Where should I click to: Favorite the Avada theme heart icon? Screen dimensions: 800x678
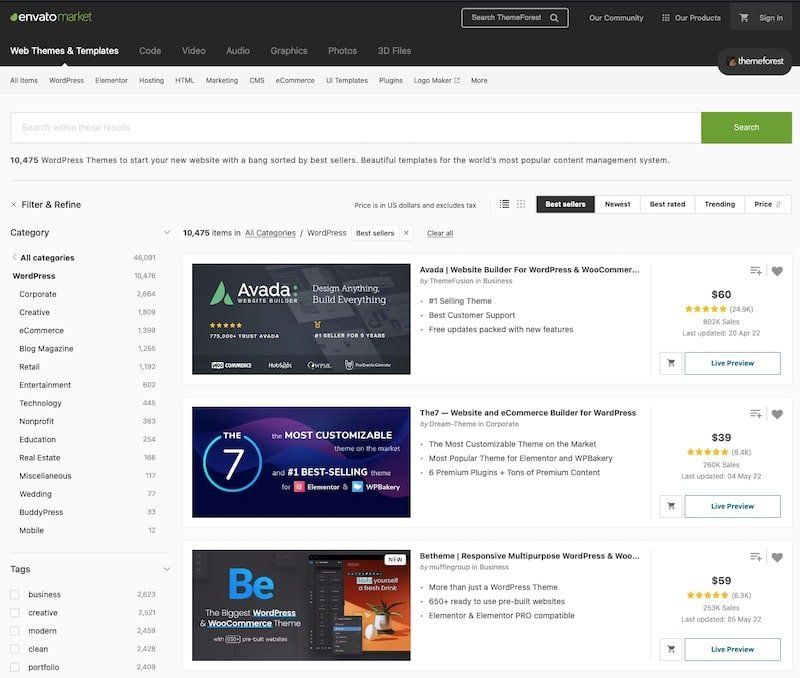[777, 271]
